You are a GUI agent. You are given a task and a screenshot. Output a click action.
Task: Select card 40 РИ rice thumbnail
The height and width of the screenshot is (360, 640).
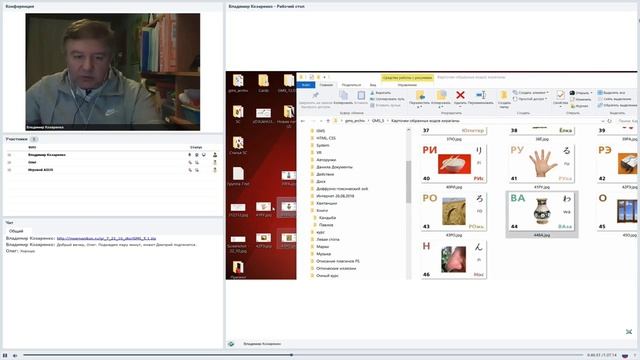(453, 164)
